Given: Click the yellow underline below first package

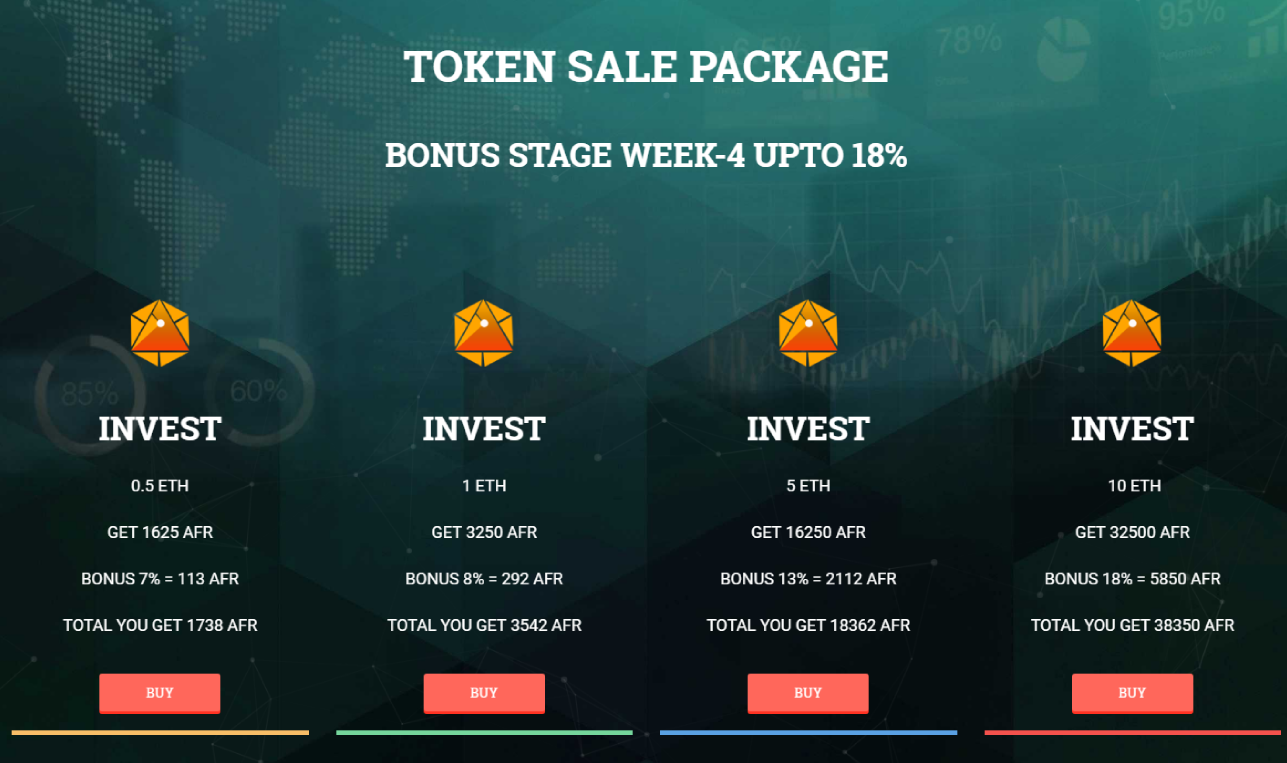Looking at the screenshot, I should click(x=160, y=733).
